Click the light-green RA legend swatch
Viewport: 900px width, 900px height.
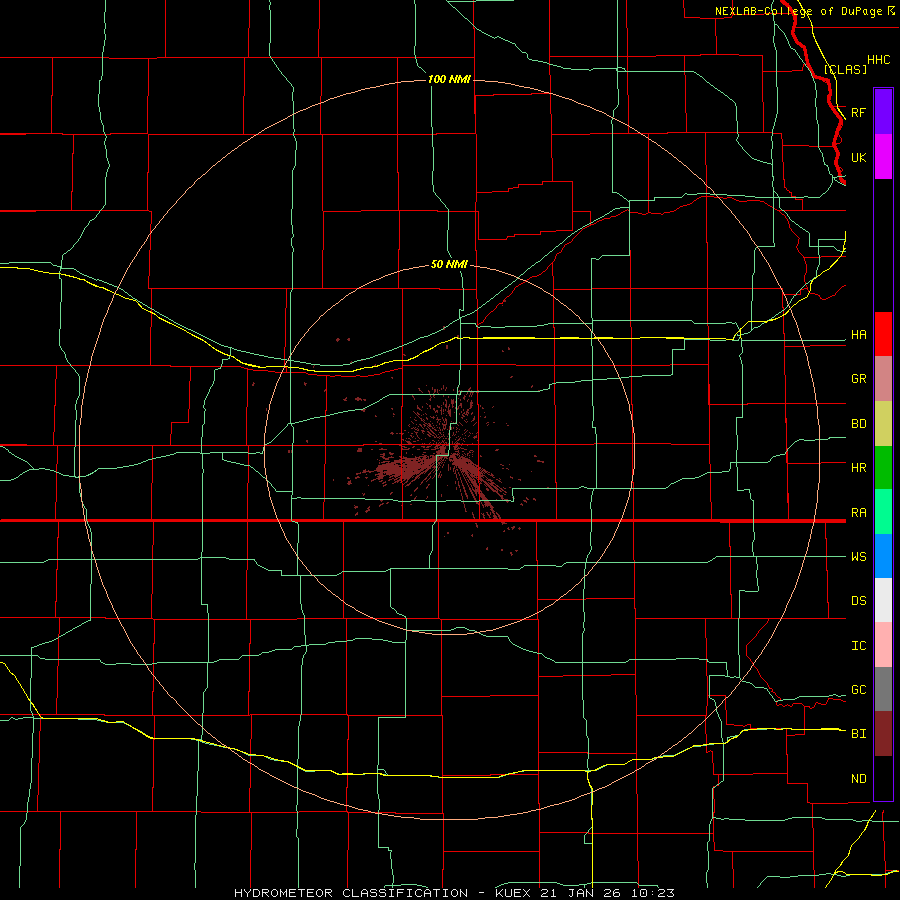point(883,512)
